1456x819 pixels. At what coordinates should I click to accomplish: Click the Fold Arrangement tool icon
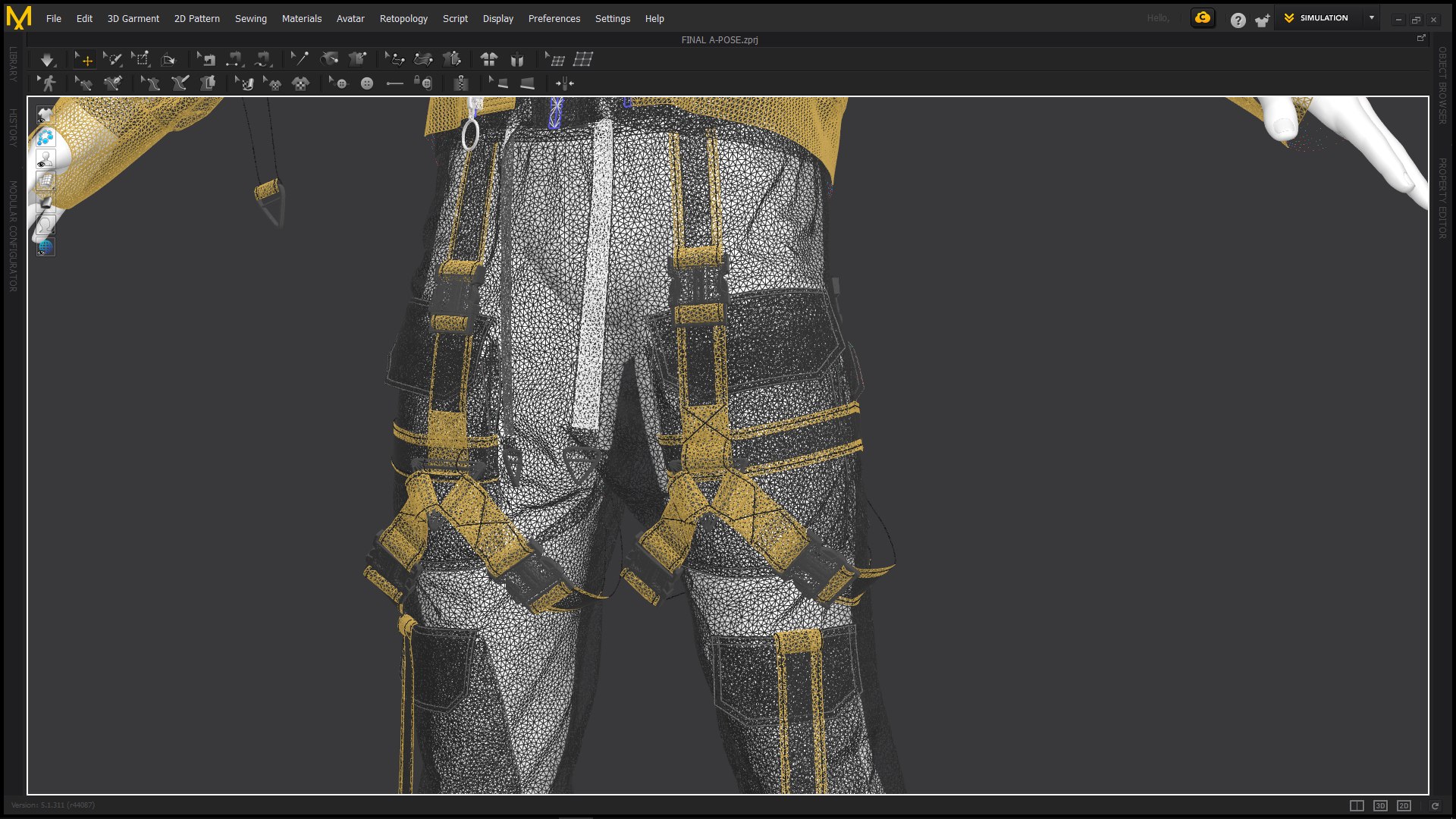[168, 59]
